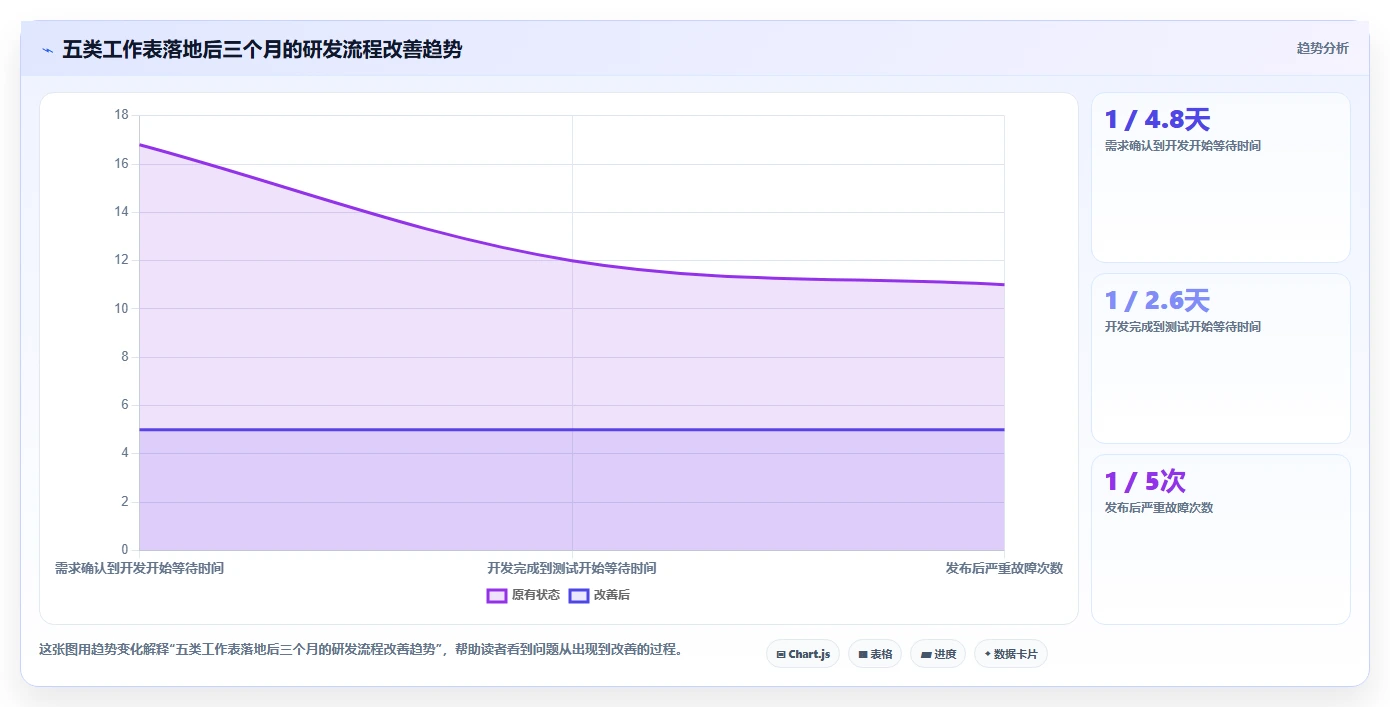Click the y-axis tick 0
1390x707 pixels.
pos(125,550)
